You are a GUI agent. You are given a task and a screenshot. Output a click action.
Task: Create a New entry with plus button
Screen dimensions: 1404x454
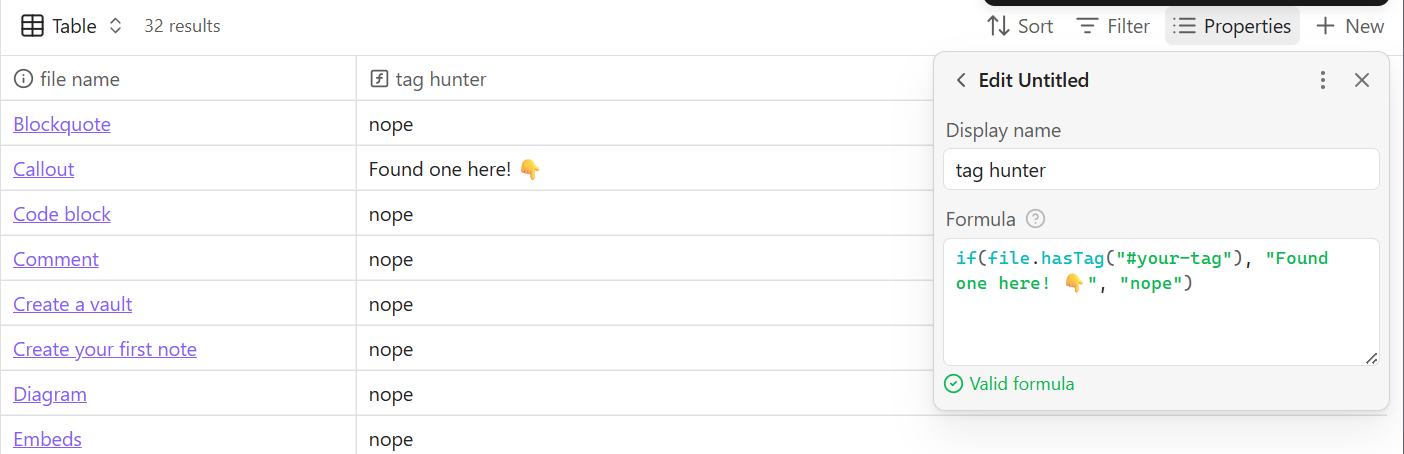click(1350, 26)
